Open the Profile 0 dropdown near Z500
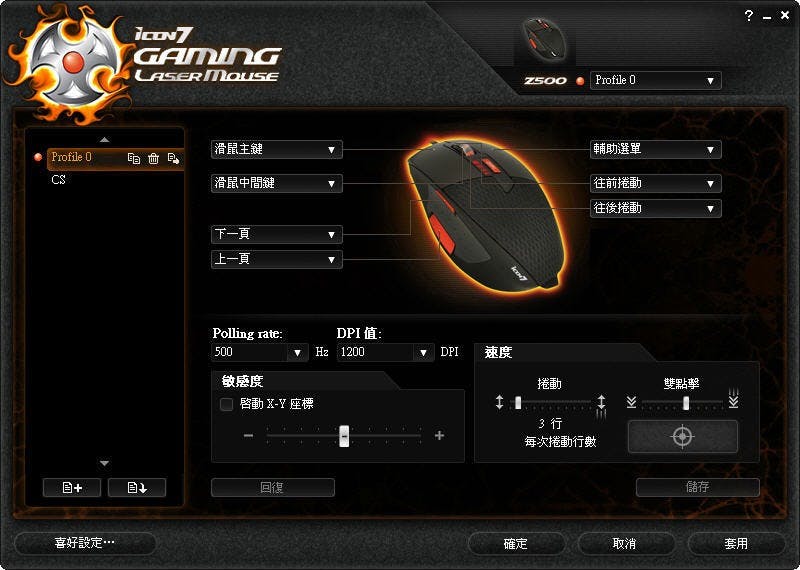Image resolution: width=800 pixels, height=570 pixels. [656, 81]
